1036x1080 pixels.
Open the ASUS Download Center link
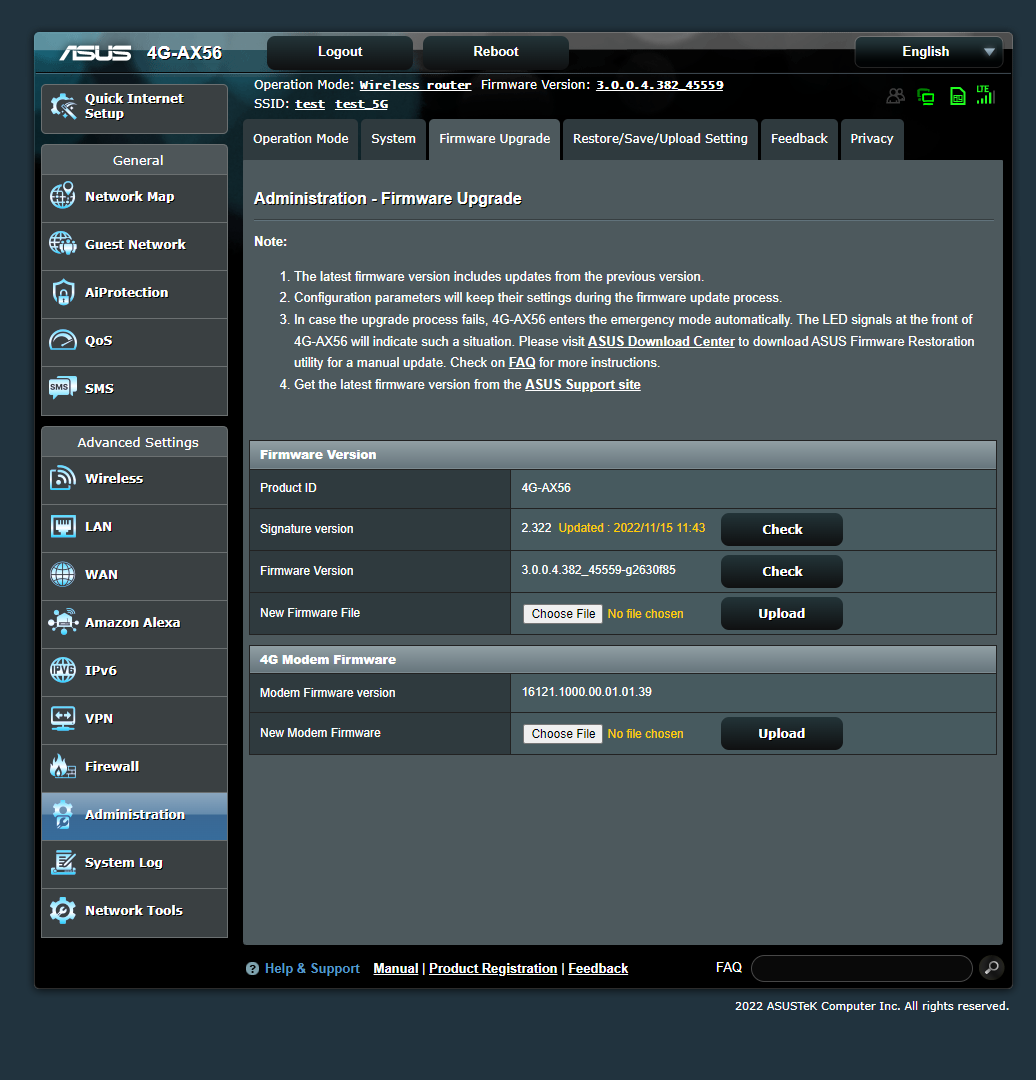[661, 341]
